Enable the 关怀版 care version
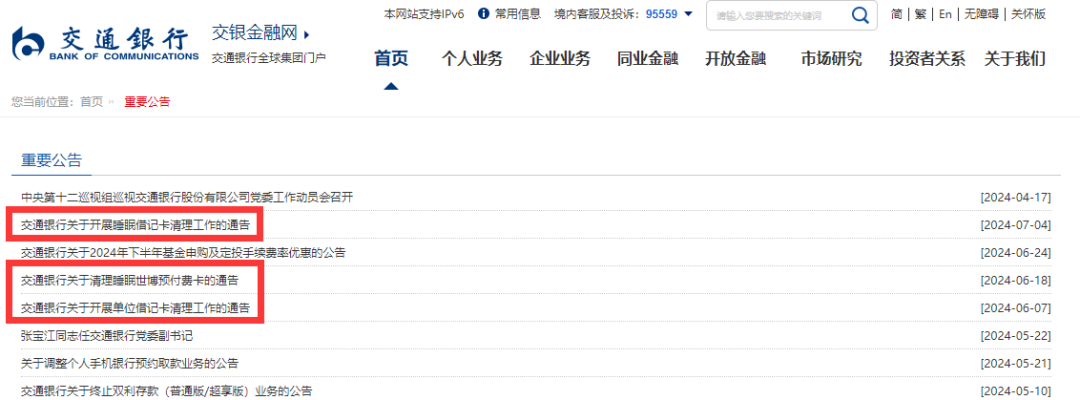1080x400 pixels. click(1028, 14)
